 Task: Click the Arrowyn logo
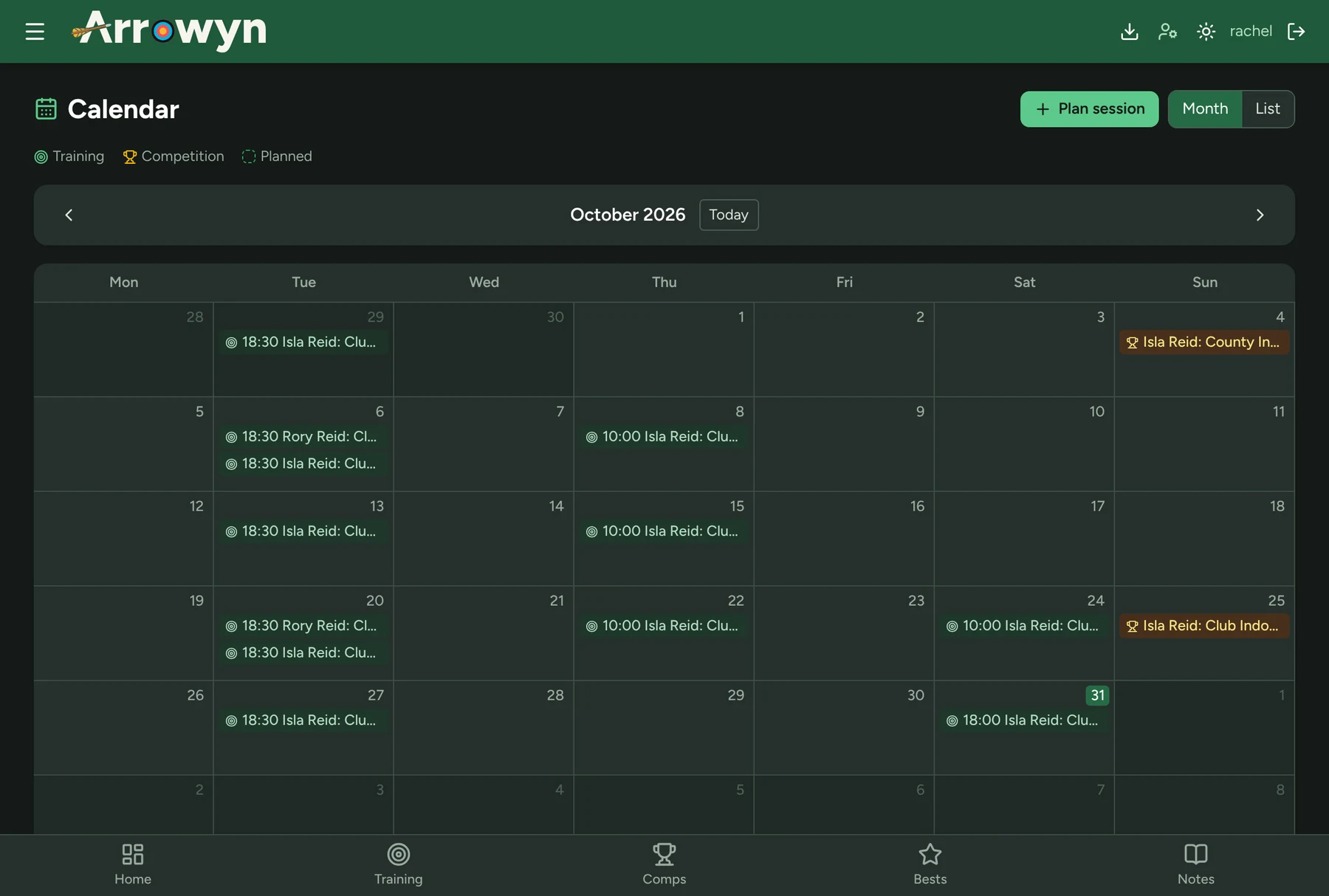[x=169, y=30]
